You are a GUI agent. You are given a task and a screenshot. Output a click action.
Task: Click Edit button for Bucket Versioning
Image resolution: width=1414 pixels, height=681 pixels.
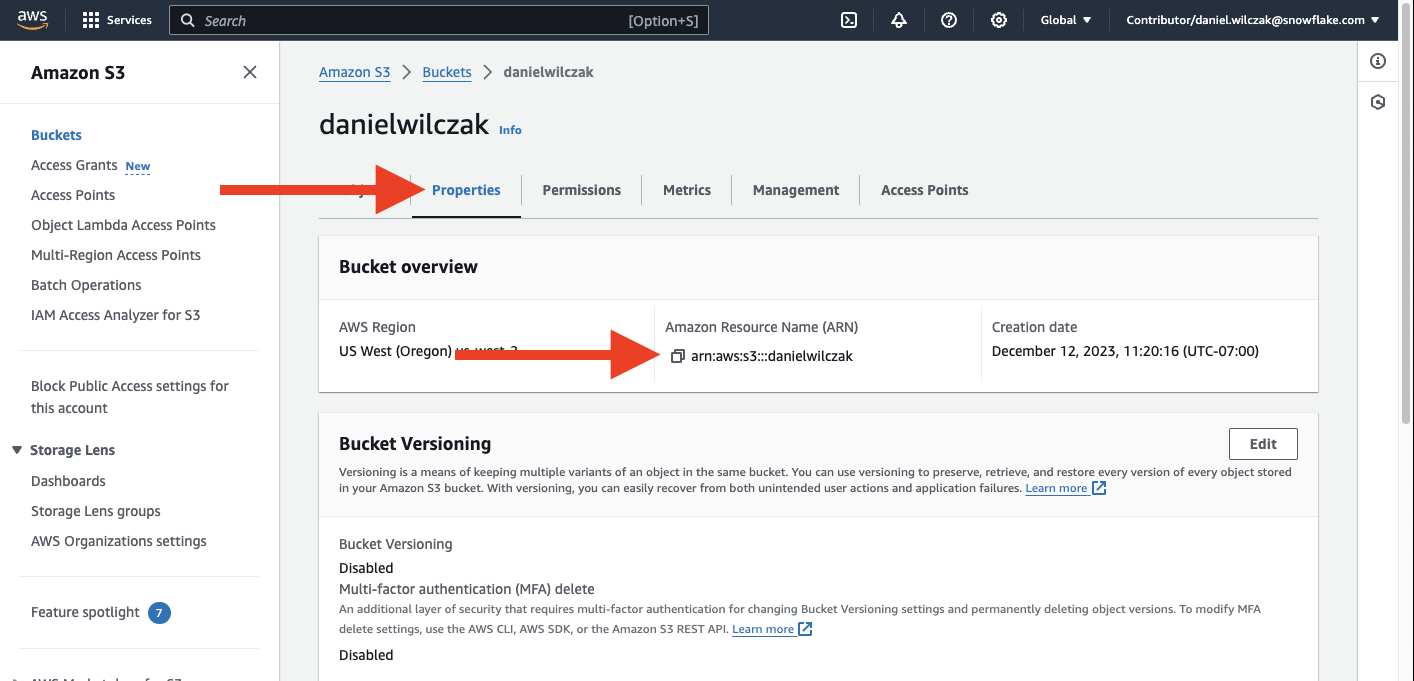click(1262, 444)
